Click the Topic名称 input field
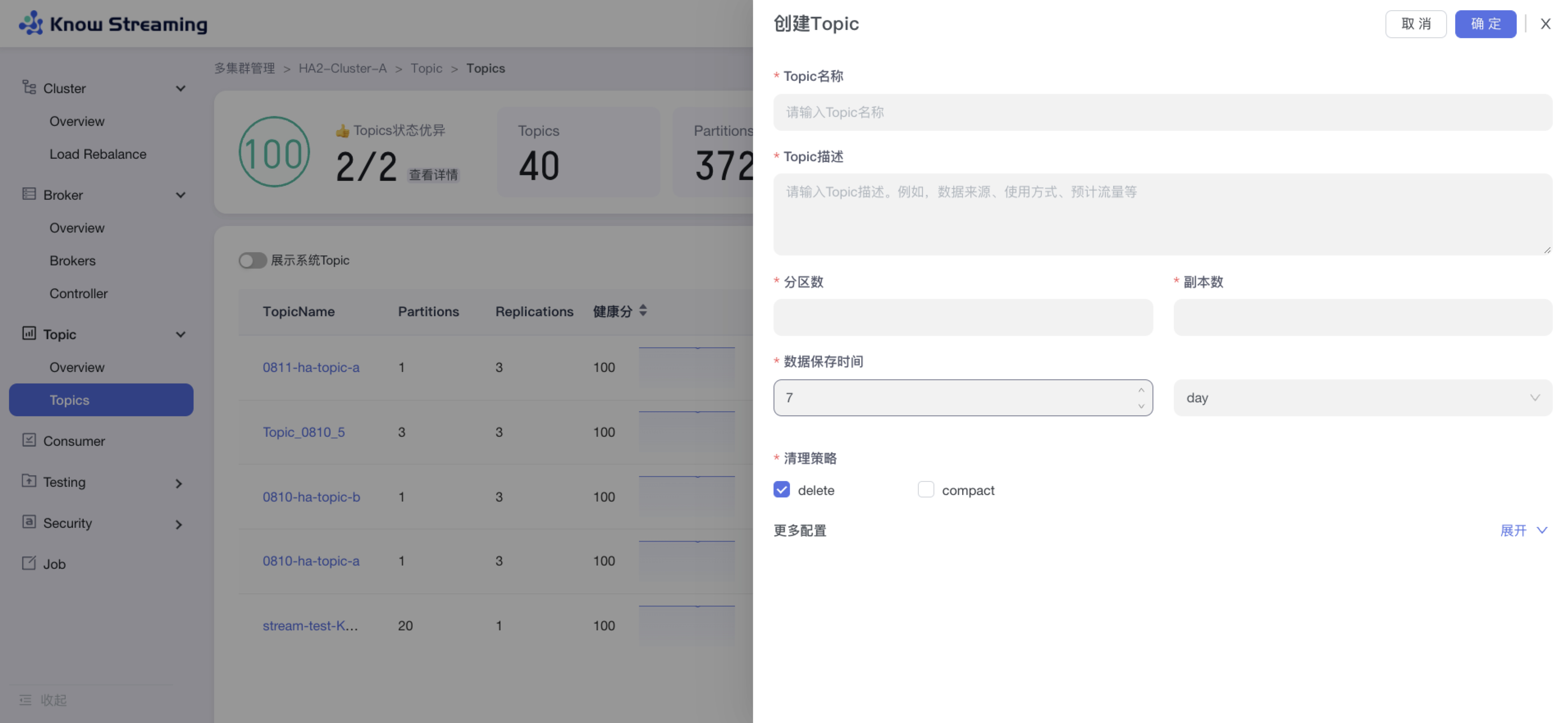Screen dimensions: 1568x723 click(1162, 112)
